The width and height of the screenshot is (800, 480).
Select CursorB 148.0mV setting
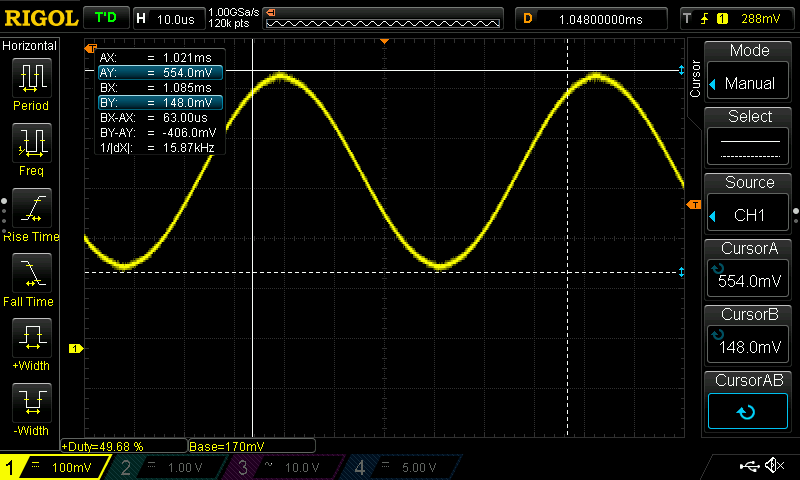[748, 346]
